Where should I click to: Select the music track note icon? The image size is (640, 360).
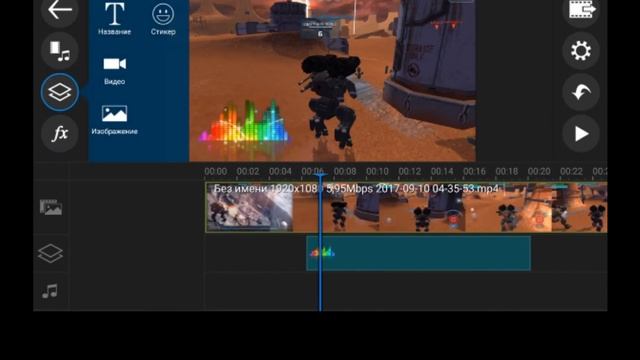[50, 291]
